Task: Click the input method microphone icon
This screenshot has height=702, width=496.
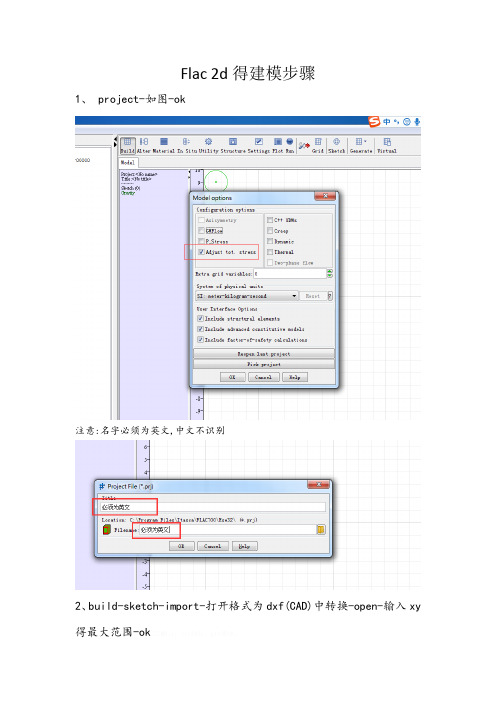Action: 417,121
